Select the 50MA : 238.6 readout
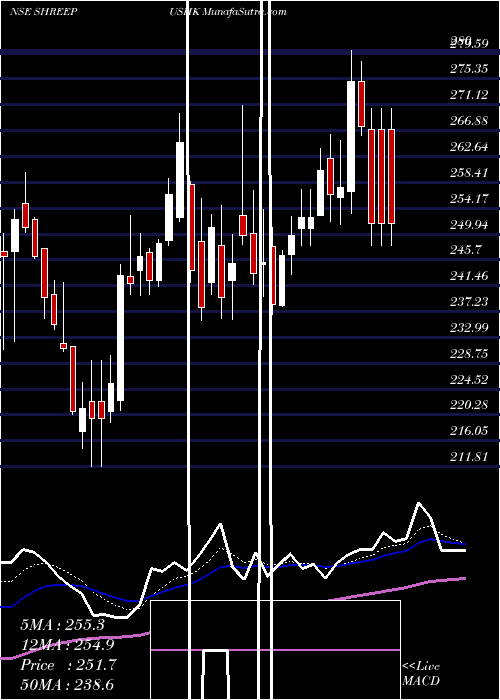This screenshot has width=500, height=700. pyautogui.click(x=67, y=684)
